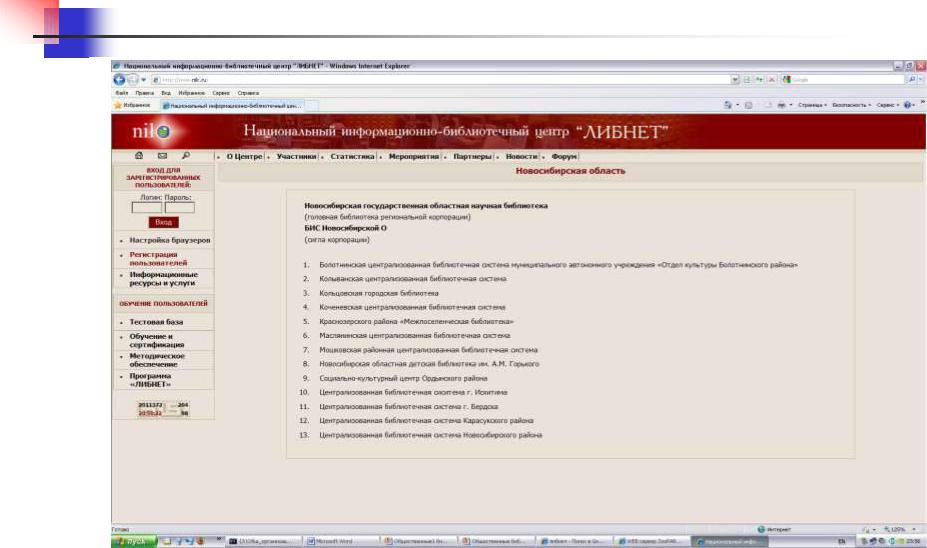Click the browser Back arrow button
Screen dimensions: 927x548
pos(119,79)
